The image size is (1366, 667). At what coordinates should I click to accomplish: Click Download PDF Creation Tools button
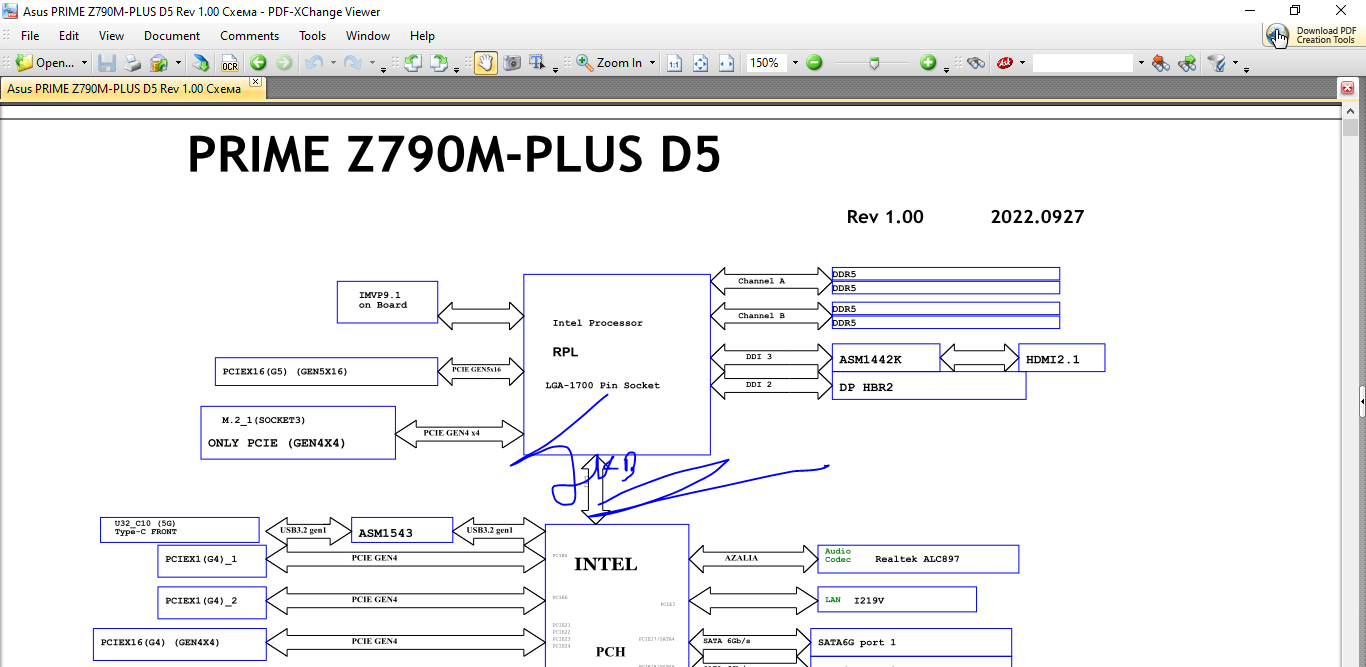tap(1313, 35)
